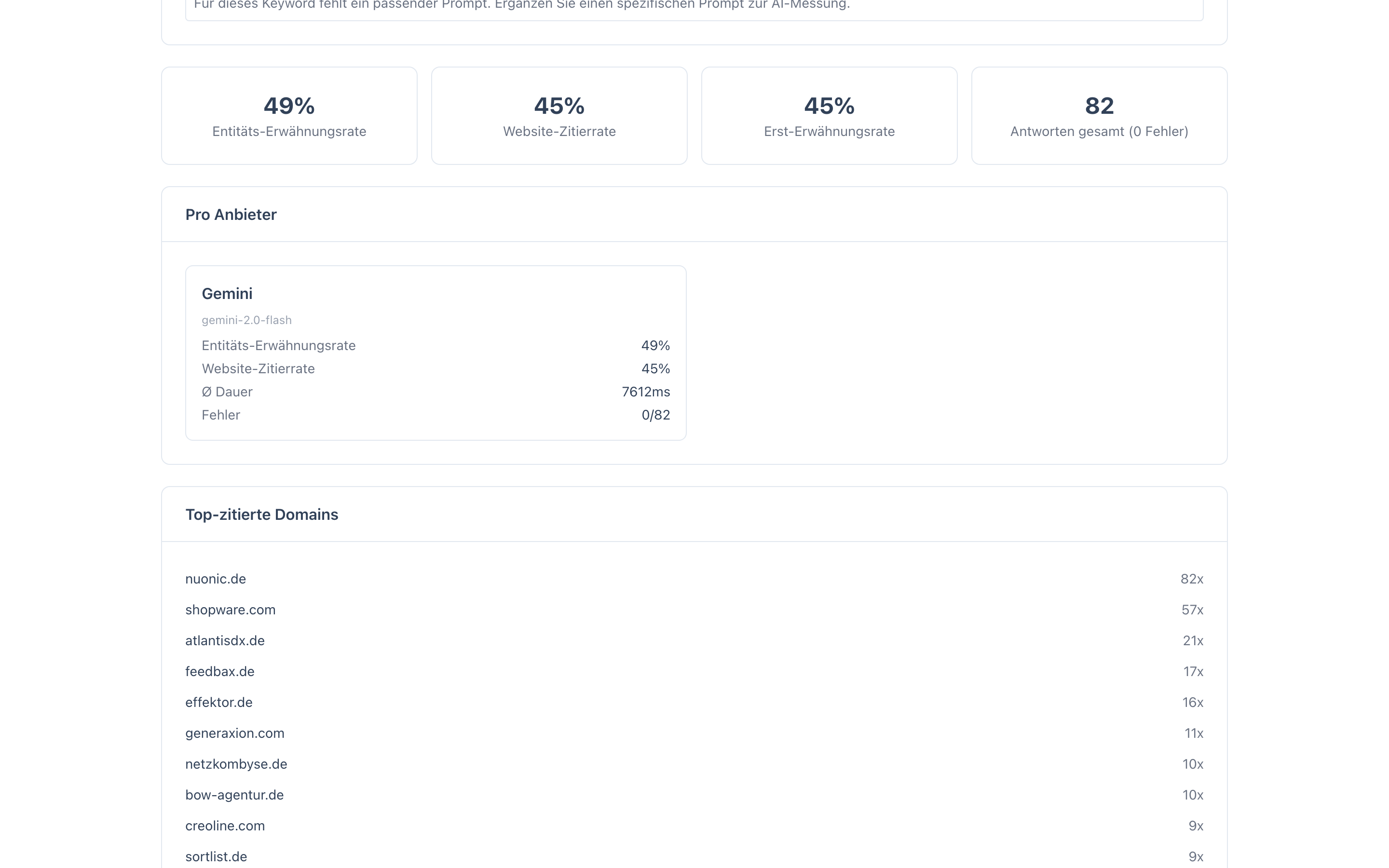Click the Pro Anbieter section heading
Image resolution: width=1389 pixels, height=868 pixels.
(x=231, y=215)
